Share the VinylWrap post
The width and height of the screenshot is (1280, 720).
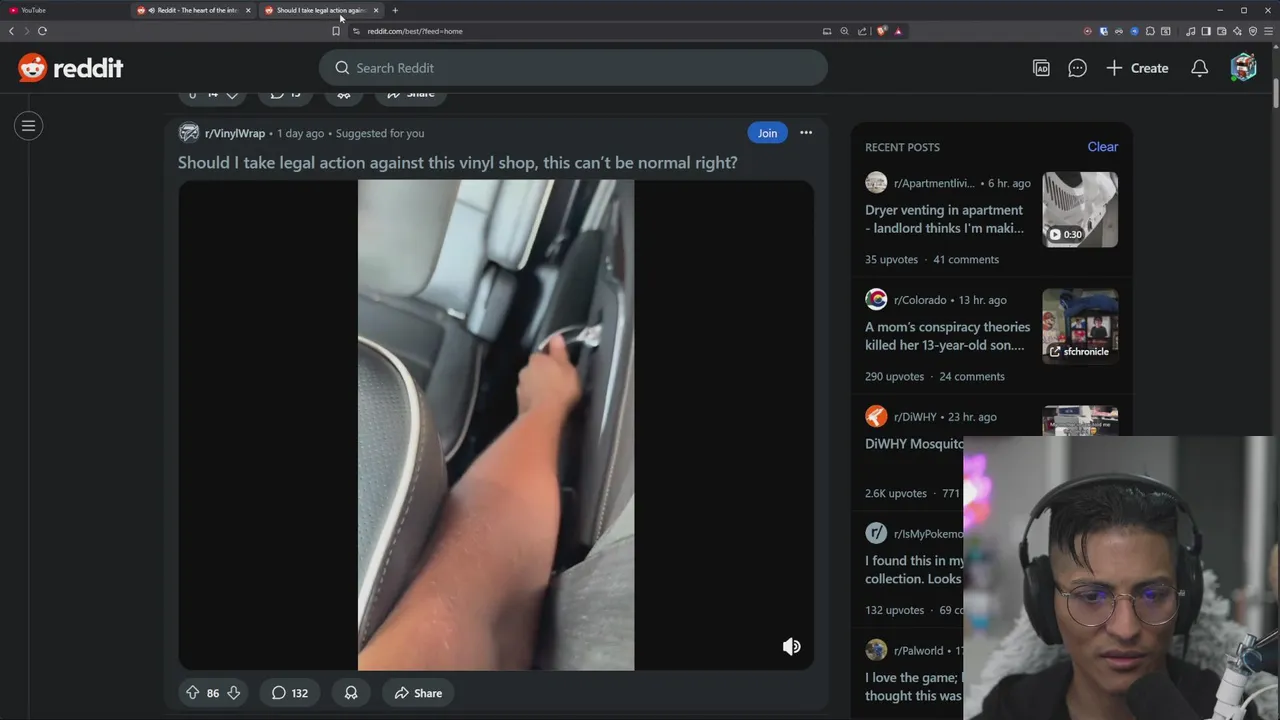click(x=418, y=693)
